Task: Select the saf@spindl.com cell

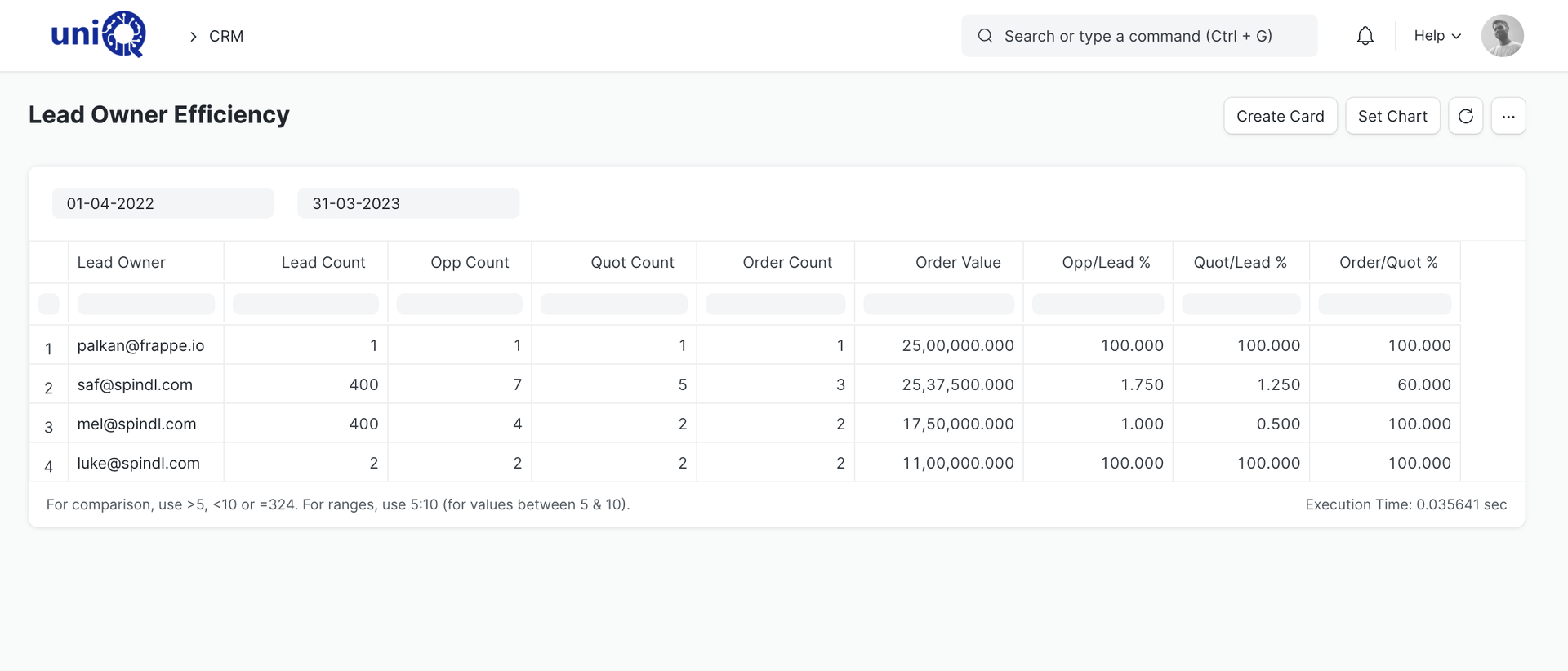Action: click(146, 384)
